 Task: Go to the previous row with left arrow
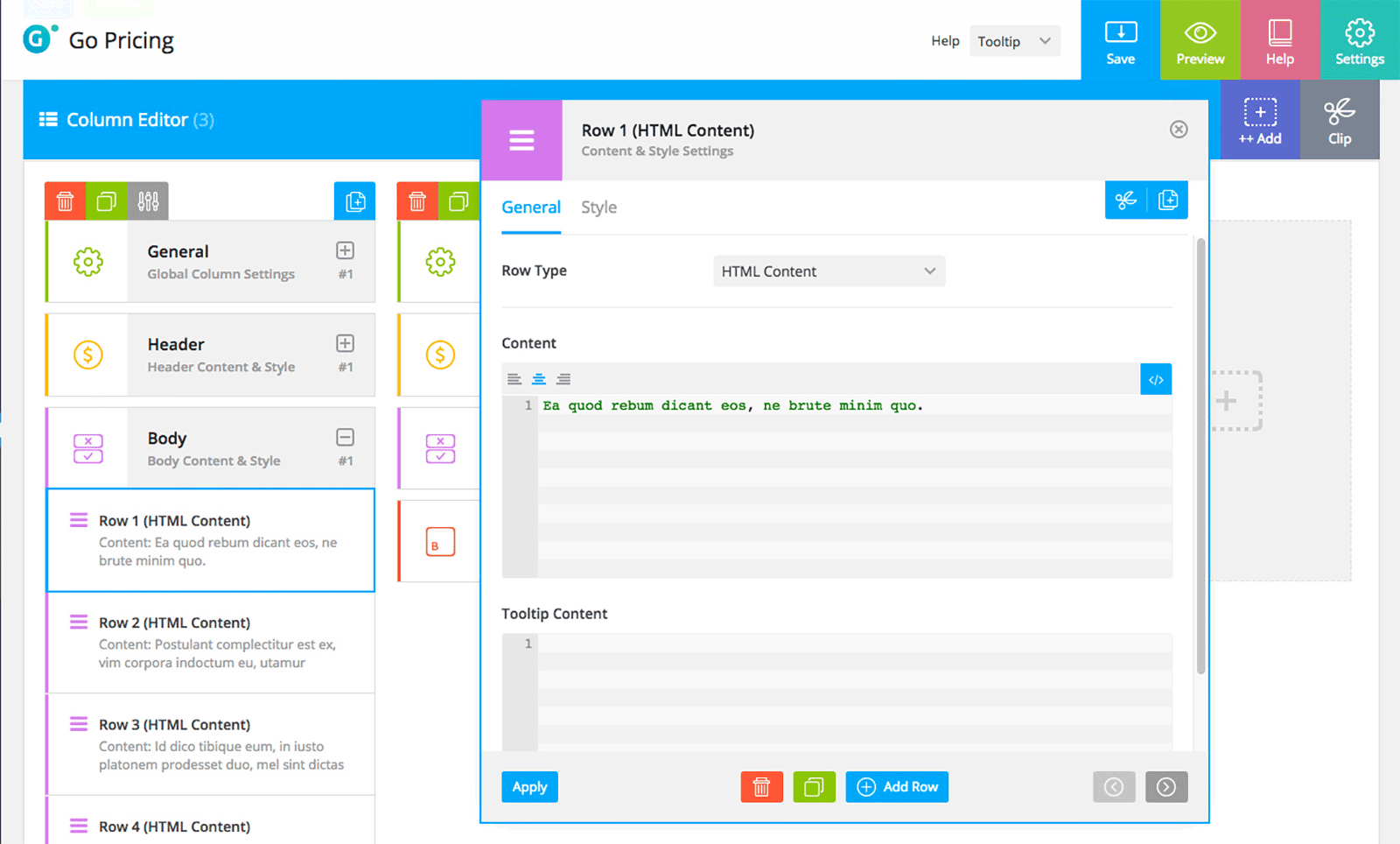point(1114,787)
